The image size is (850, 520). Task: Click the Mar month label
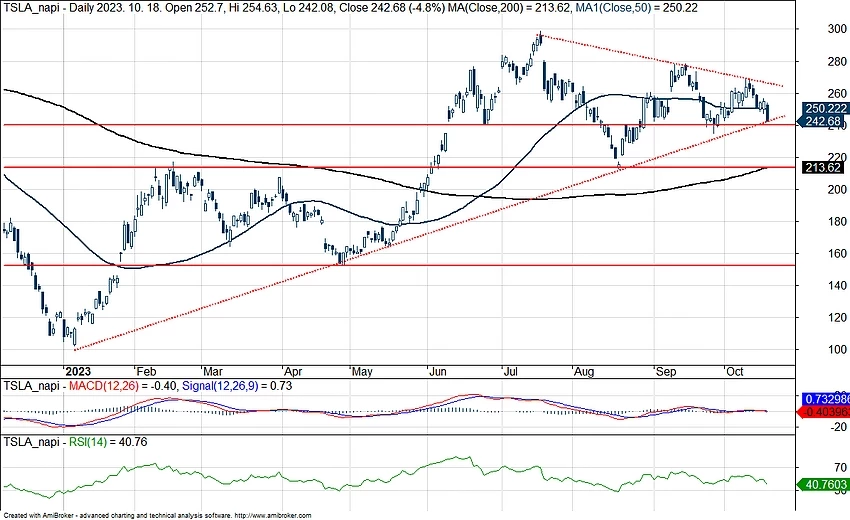212,371
